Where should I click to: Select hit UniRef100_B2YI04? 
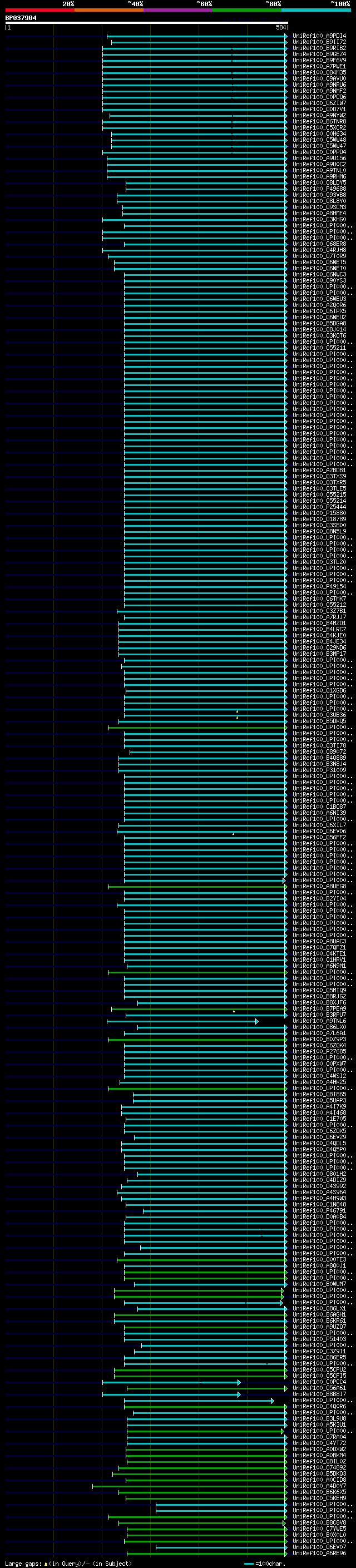pos(319,898)
